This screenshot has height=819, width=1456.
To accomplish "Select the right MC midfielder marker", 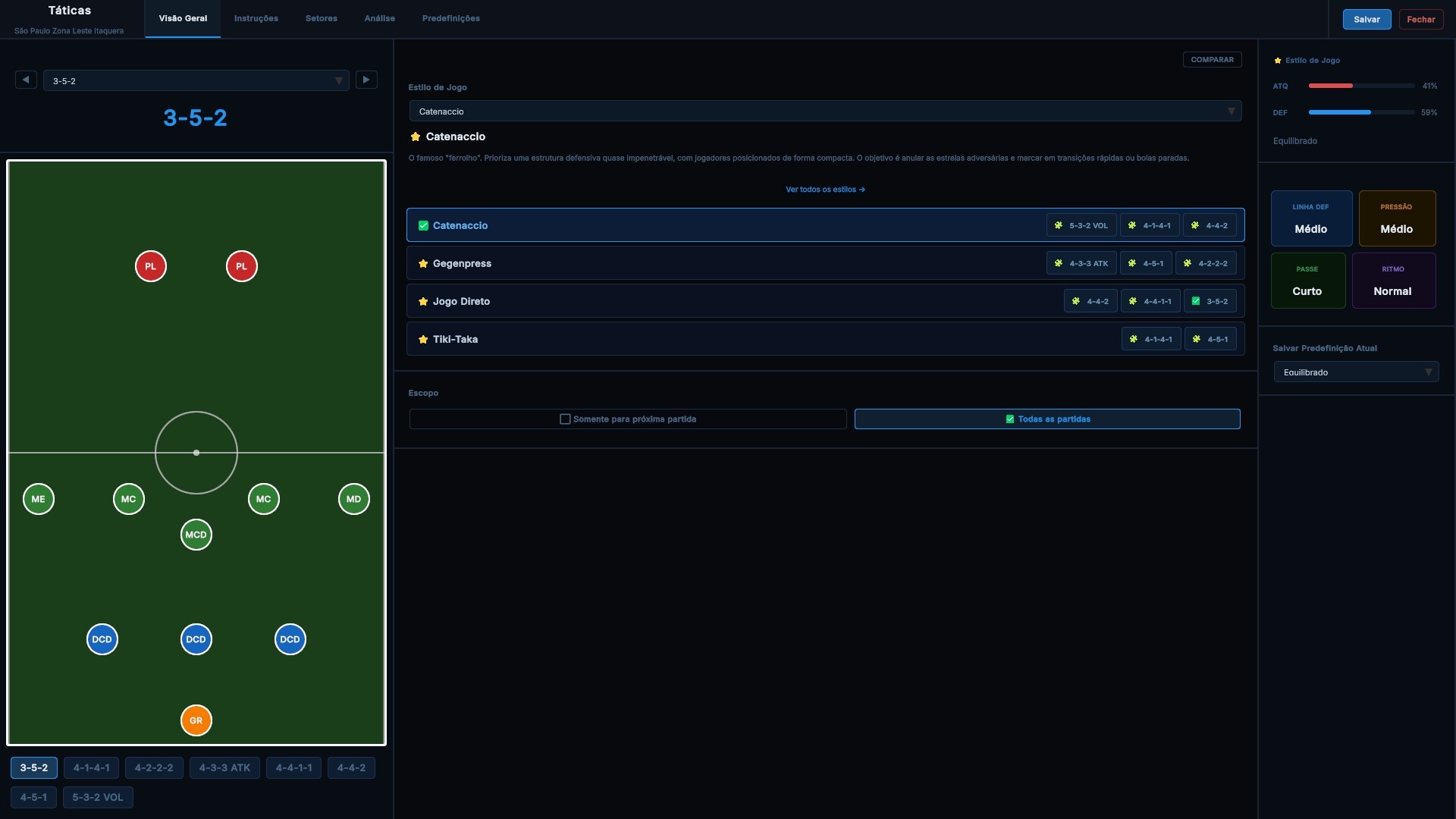I will tap(263, 499).
